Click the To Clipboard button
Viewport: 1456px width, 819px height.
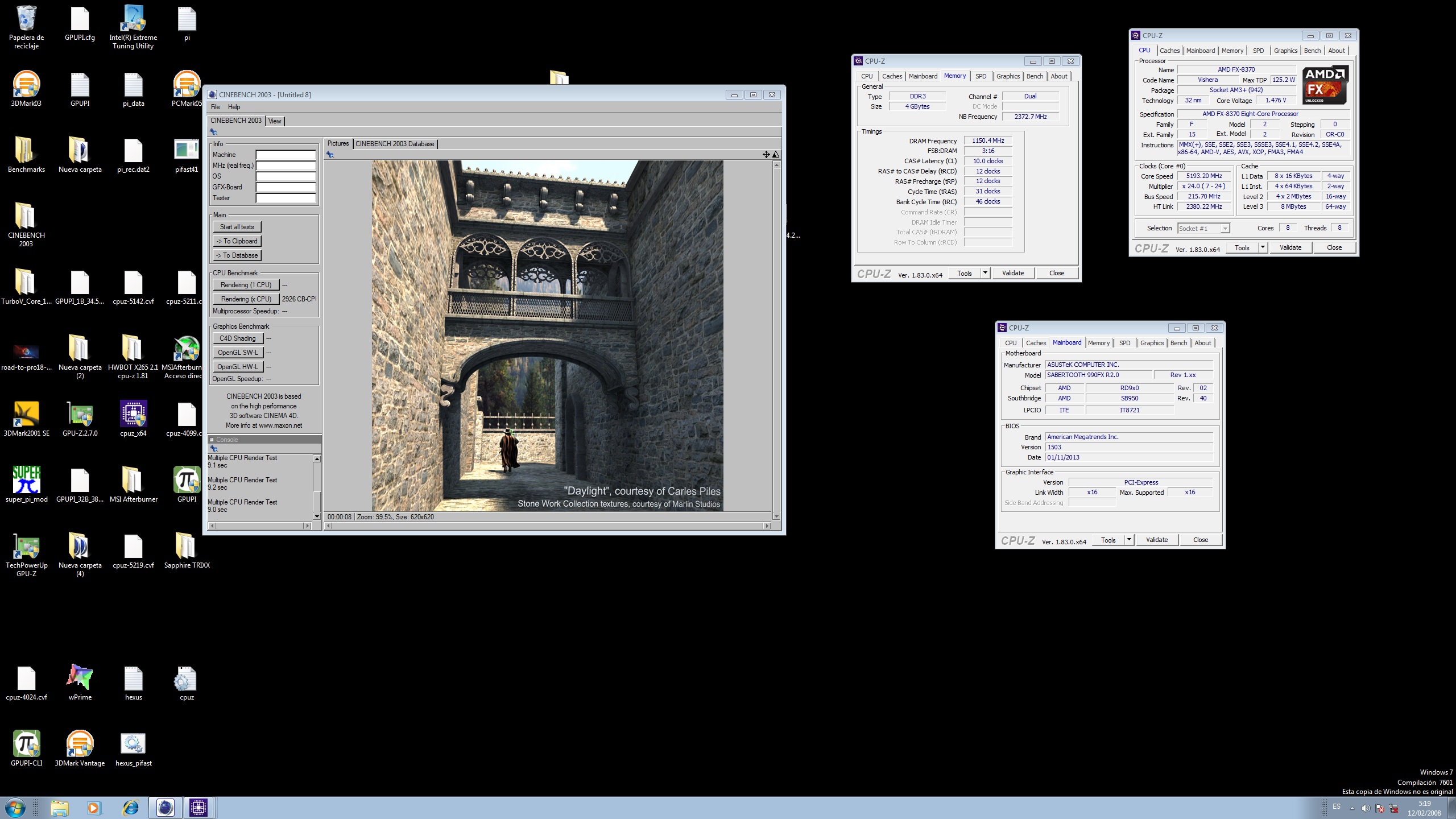237,241
